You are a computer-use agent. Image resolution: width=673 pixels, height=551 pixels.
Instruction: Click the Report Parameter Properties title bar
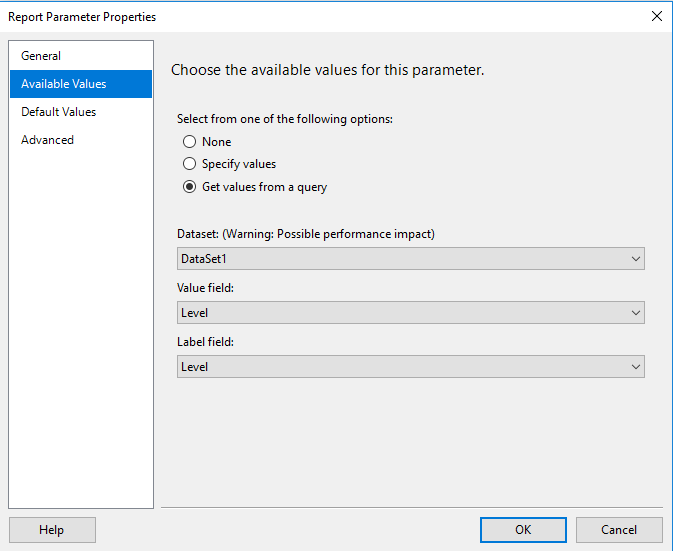(x=300, y=16)
